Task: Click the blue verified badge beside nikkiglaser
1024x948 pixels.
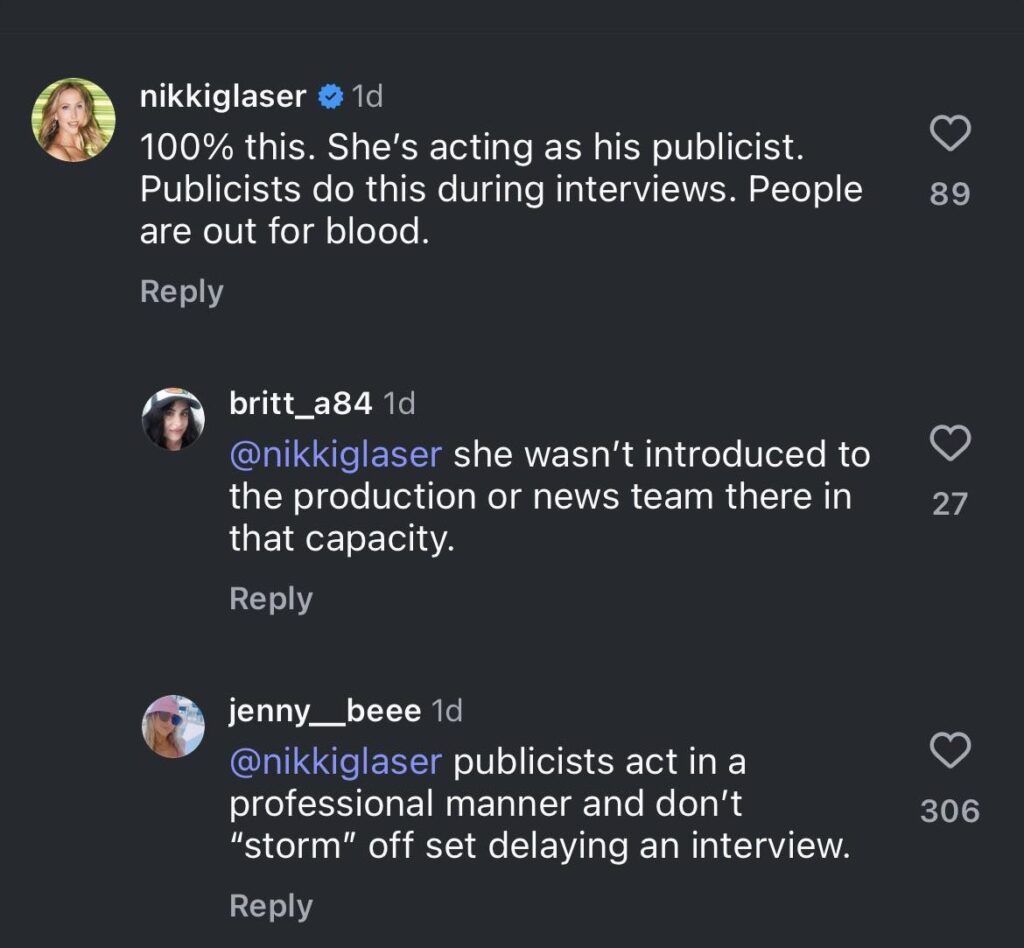Action: [331, 97]
